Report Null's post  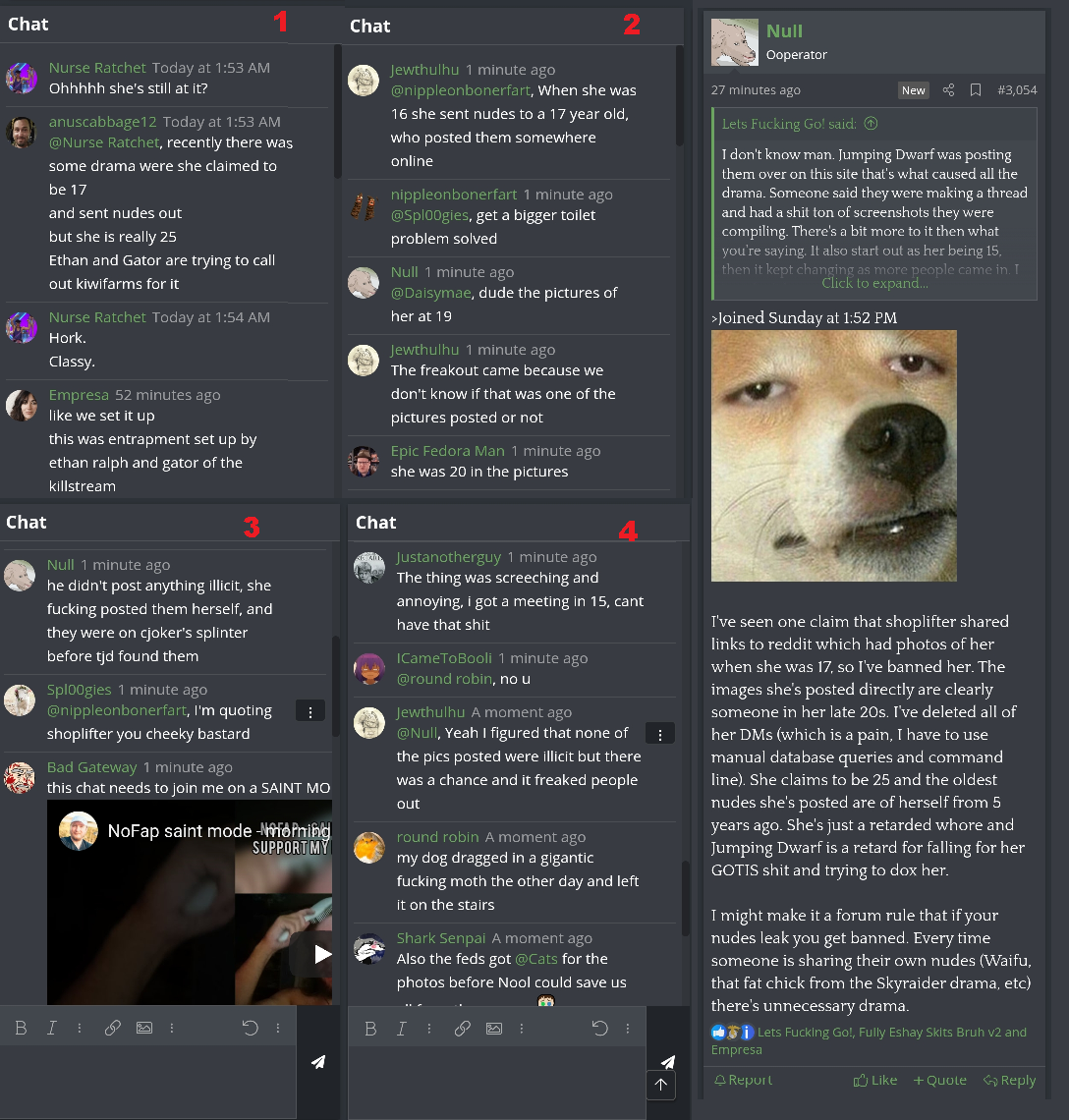tap(743, 1080)
